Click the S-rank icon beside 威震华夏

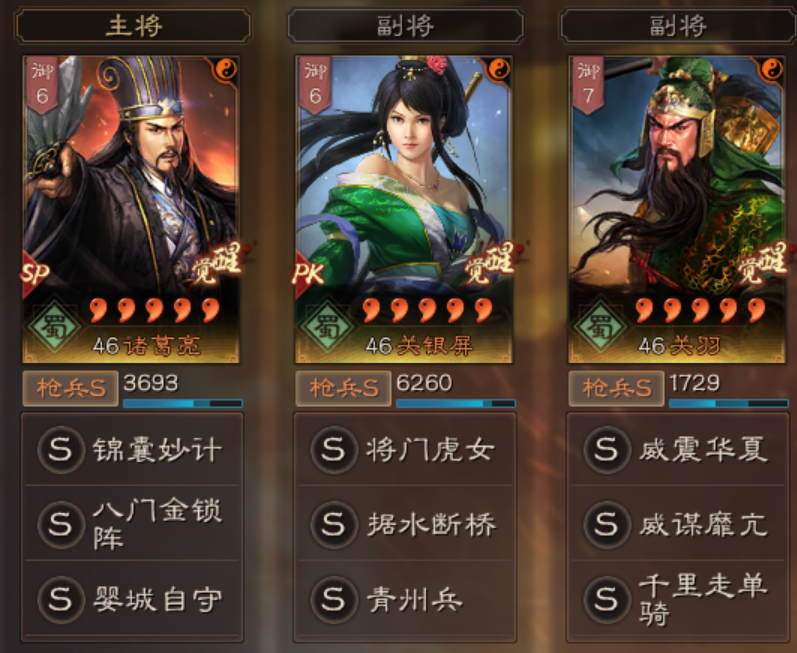[x=606, y=450]
